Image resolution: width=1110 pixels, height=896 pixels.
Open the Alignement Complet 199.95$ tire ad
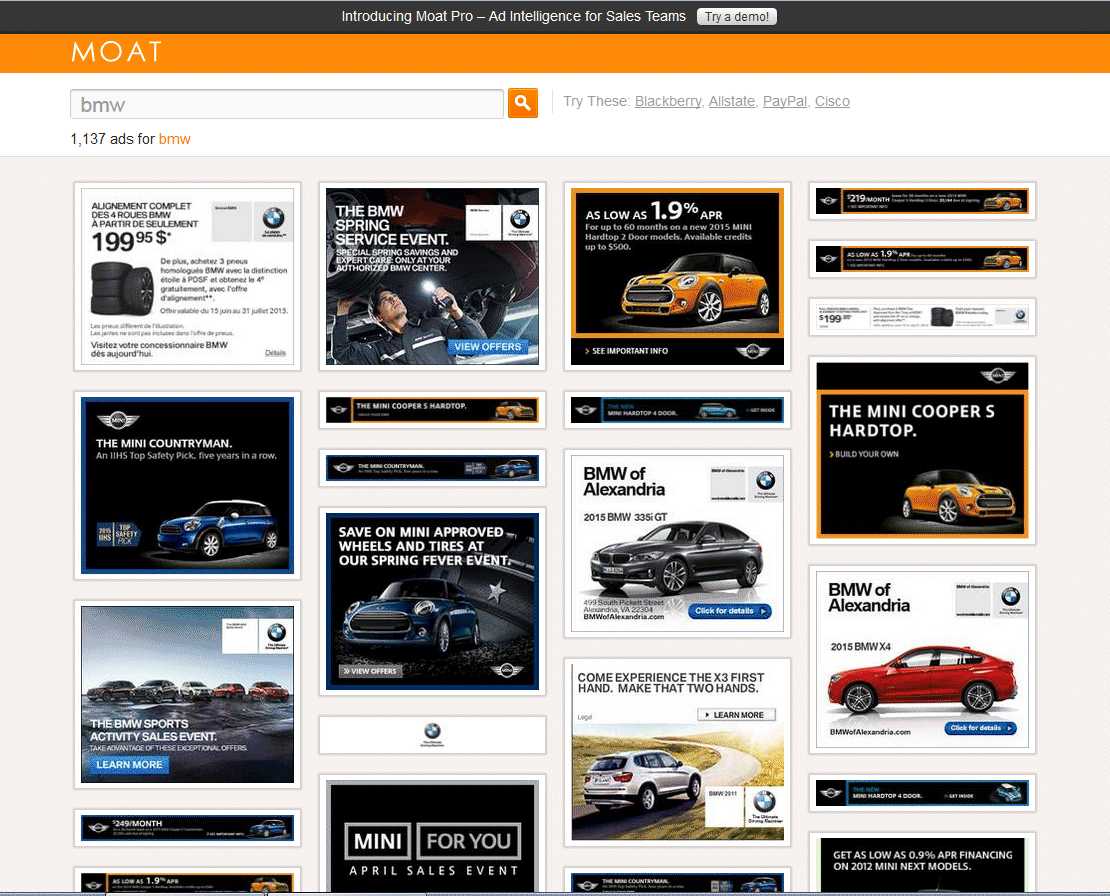[188, 276]
